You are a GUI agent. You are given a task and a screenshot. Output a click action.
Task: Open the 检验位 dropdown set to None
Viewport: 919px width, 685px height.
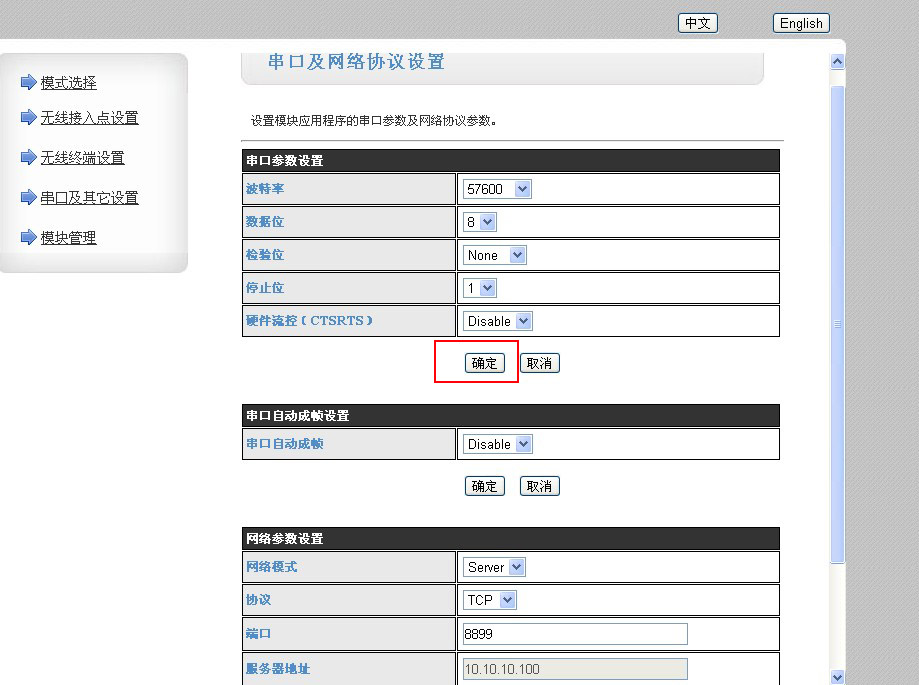(494, 255)
